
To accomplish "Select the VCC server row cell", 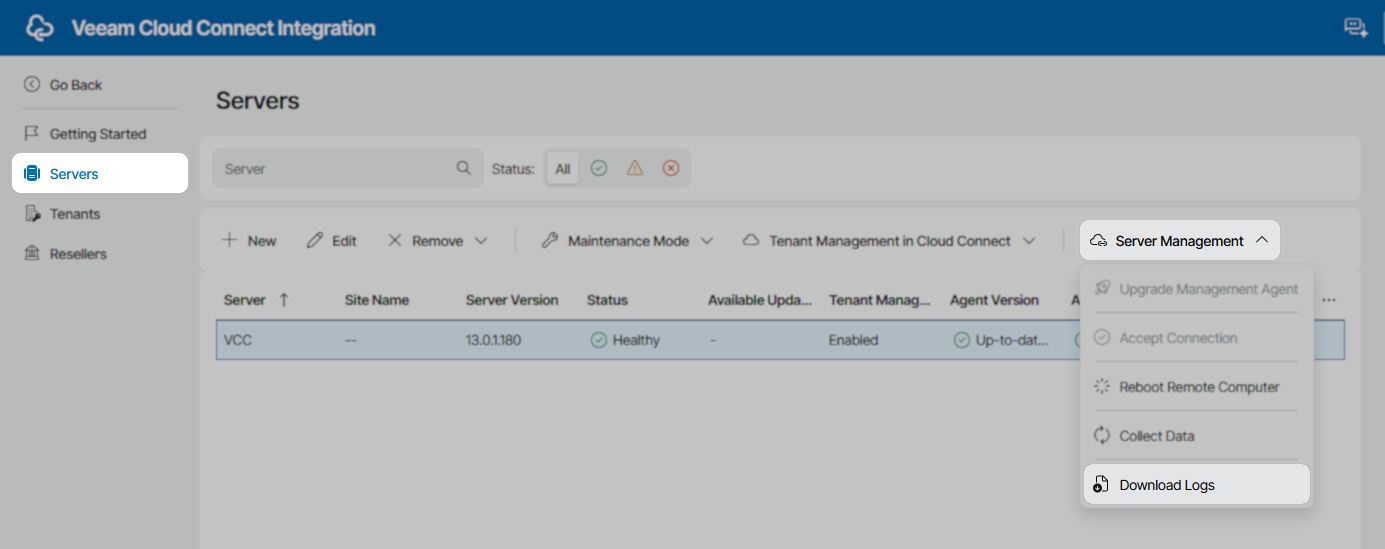I will pyautogui.click(x=238, y=340).
